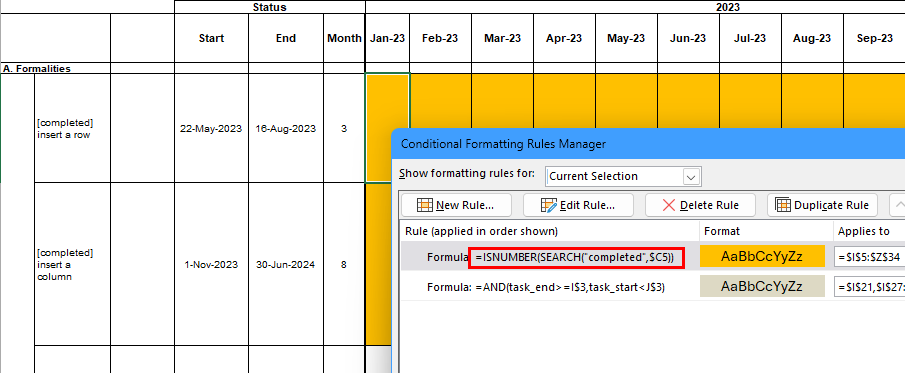Click the beige AaBbCcYyZz format preview
This screenshot has height=373, width=905.
coord(761,287)
